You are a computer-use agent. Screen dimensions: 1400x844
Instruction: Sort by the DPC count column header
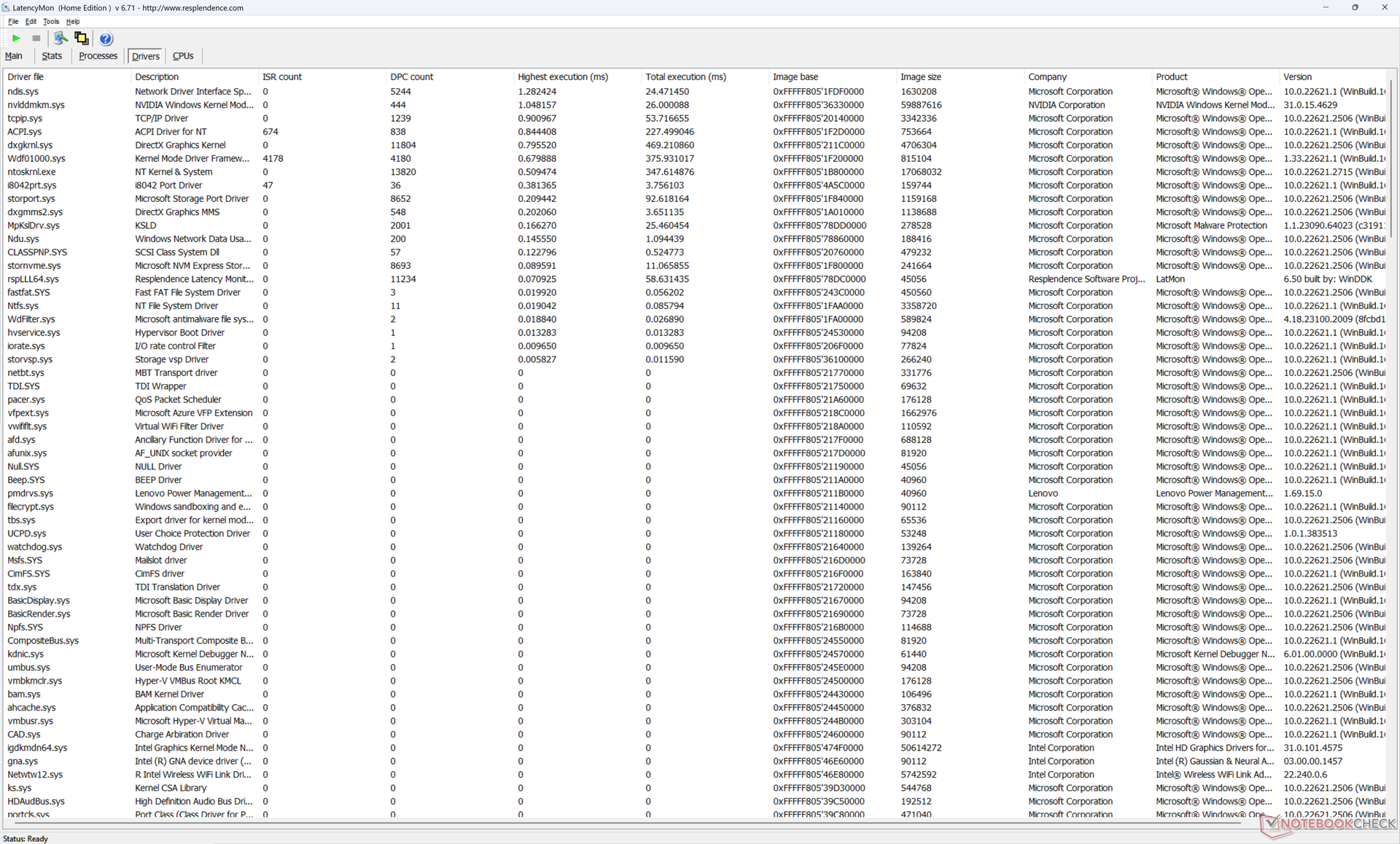click(x=450, y=77)
